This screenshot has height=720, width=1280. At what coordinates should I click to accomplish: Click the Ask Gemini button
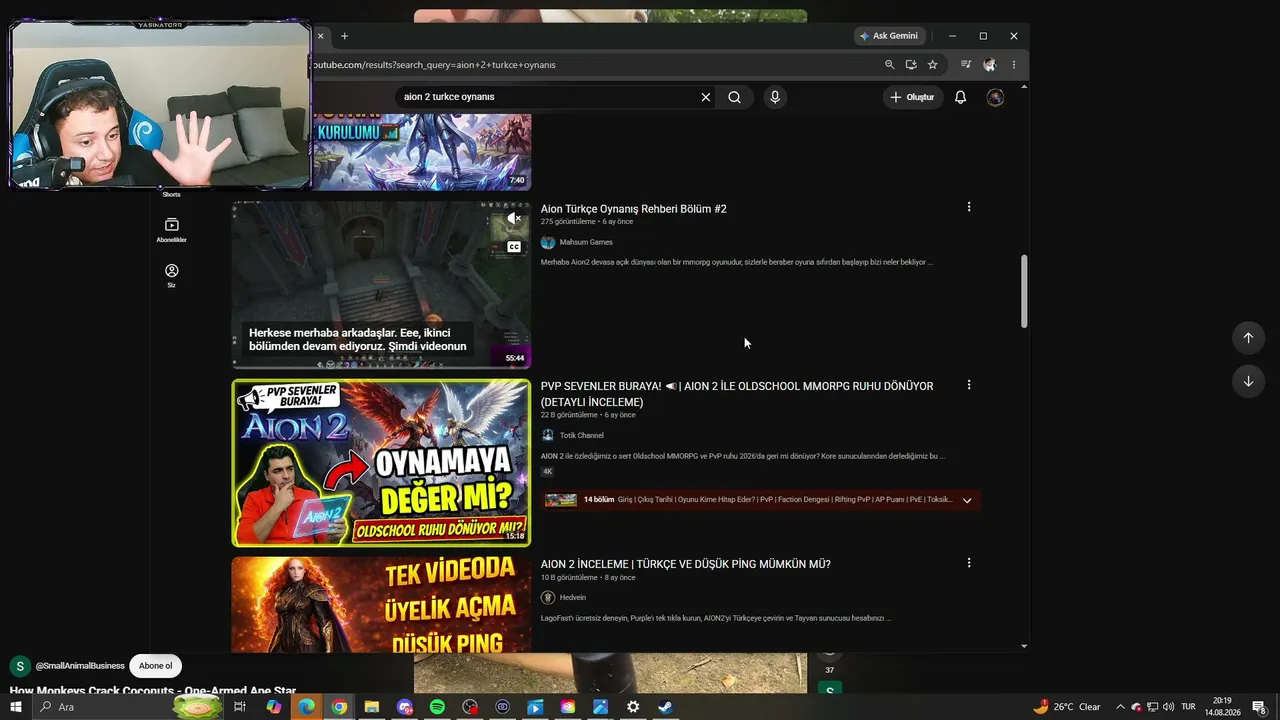pyautogui.click(x=888, y=36)
